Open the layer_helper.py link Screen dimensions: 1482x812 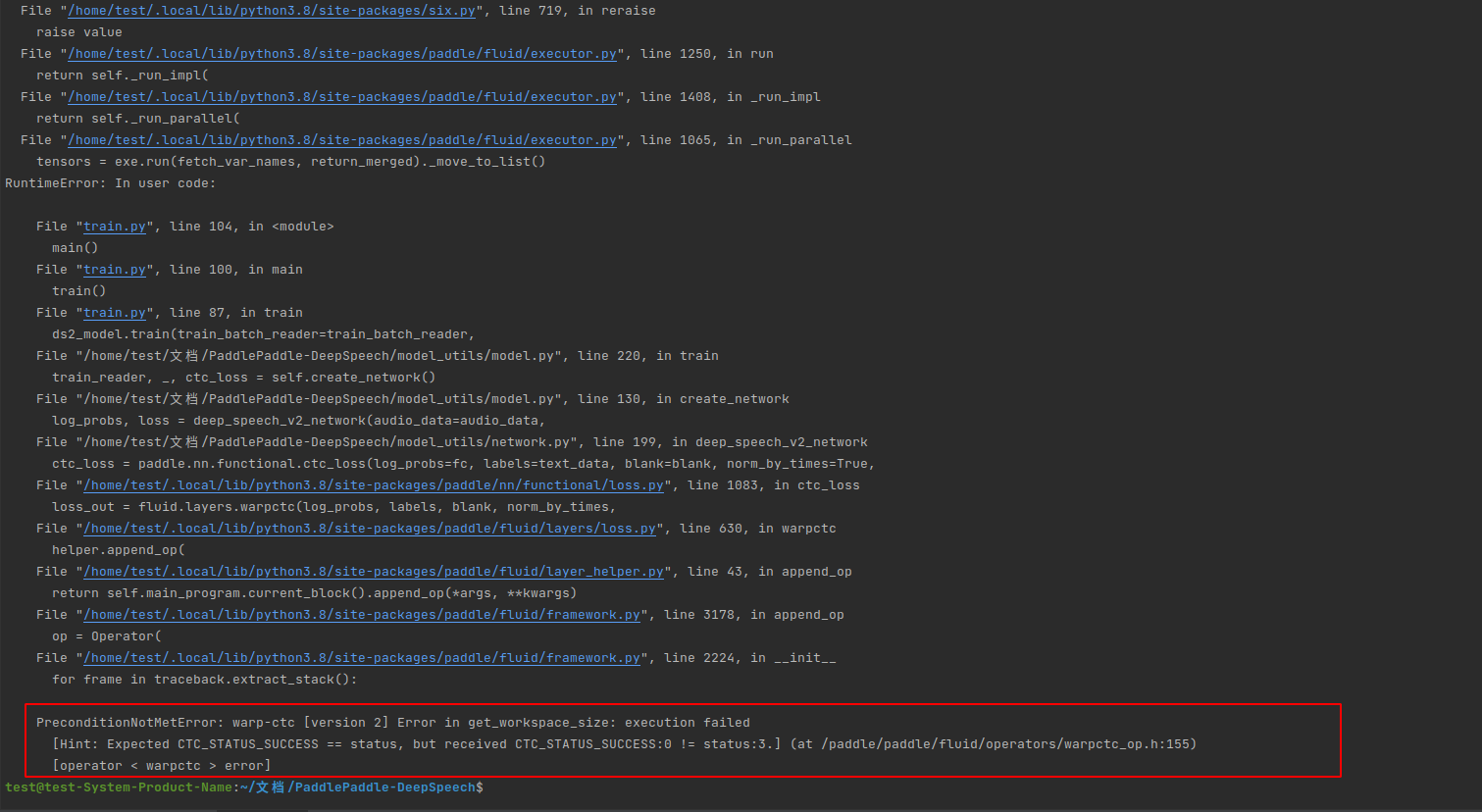[371, 571]
